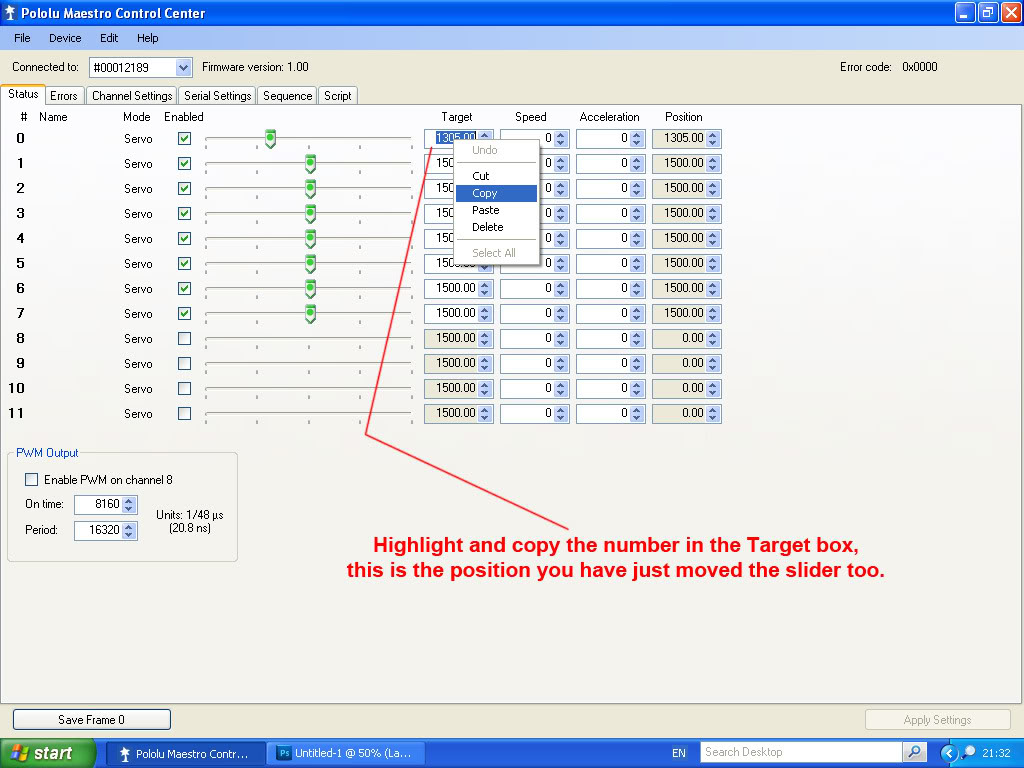Switch to Pololu Maestro taskbar item
The height and width of the screenshot is (768, 1024).
pyautogui.click(x=185, y=754)
